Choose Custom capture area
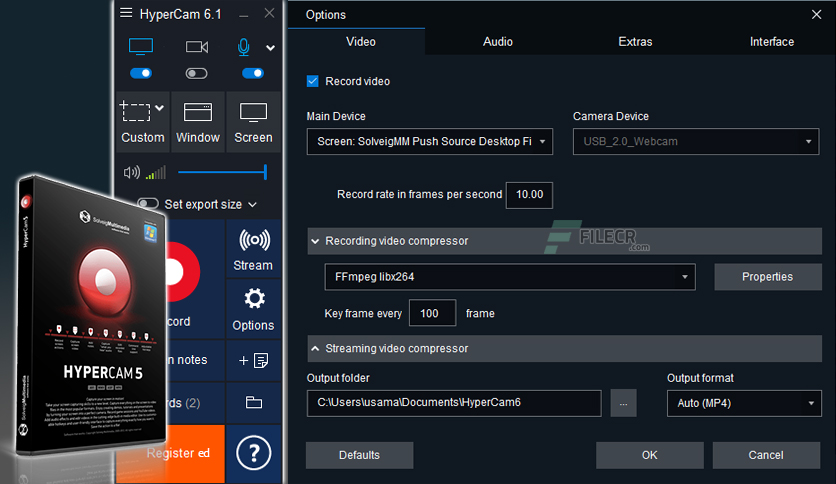 142,122
